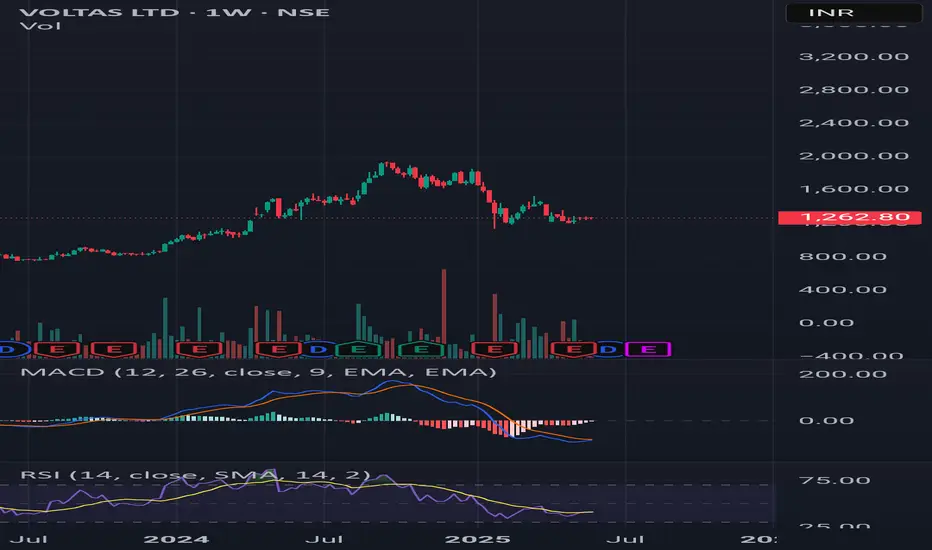
Task: Open the red E earnings marker nearest 2024
Action: (x=200, y=349)
